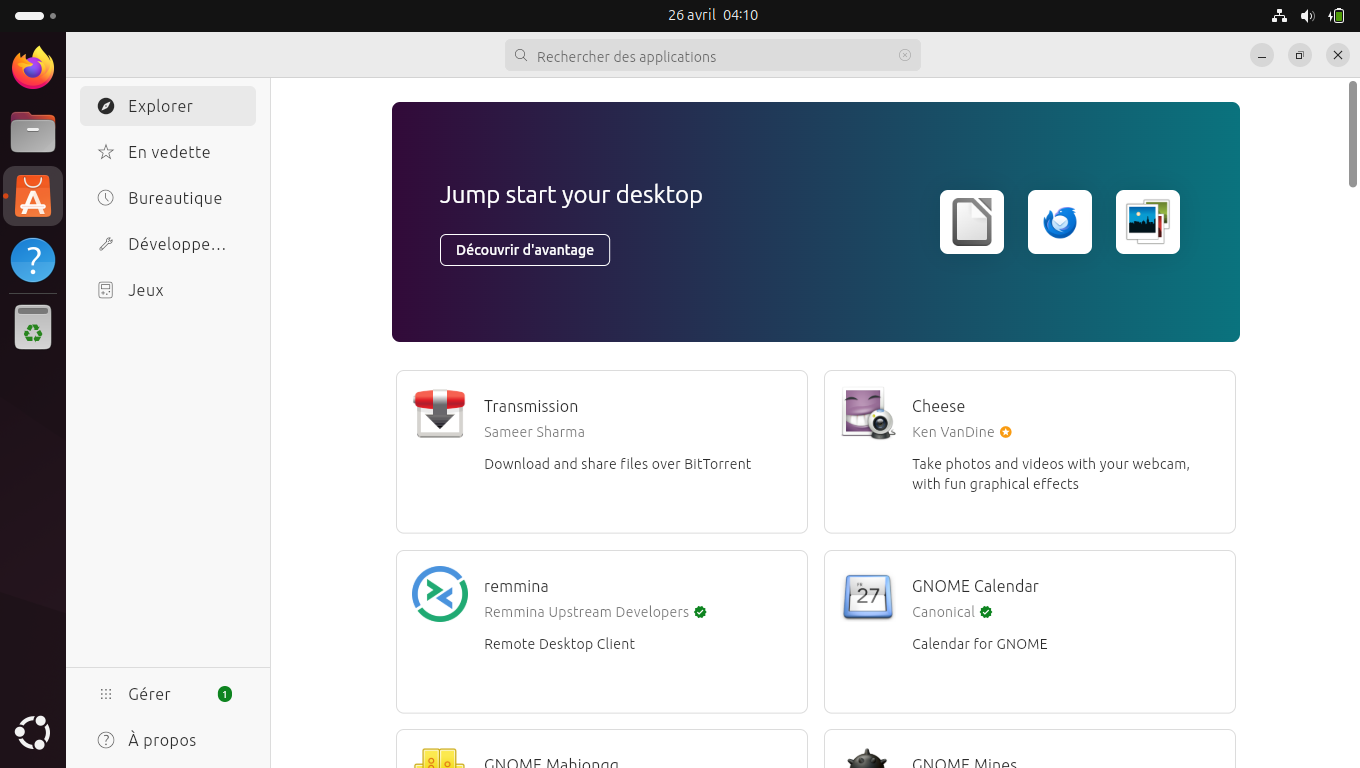This screenshot has width=1360, height=768.
Task: Click the remmina app icon
Action: click(x=440, y=594)
